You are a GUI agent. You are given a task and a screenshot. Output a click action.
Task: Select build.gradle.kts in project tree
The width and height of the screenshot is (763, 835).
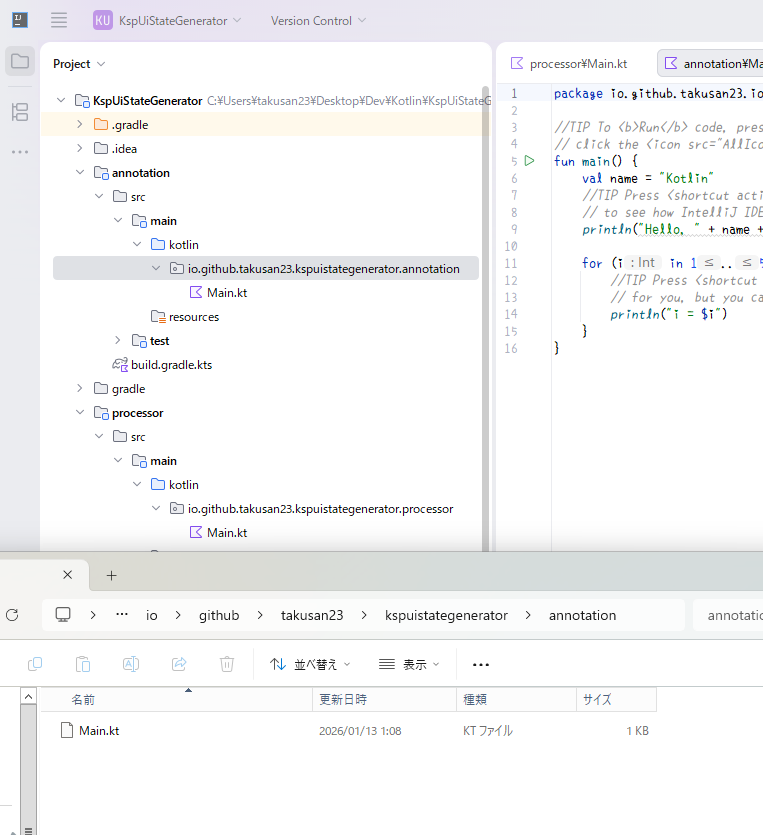[x=171, y=365]
